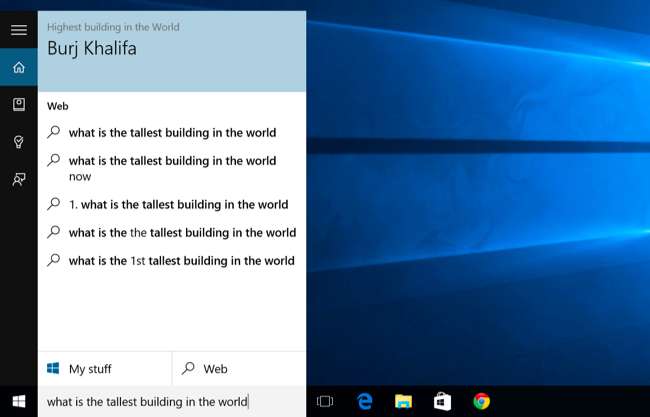
Task: Open the Windows Store taskbar icon
Action: click(442, 401)
